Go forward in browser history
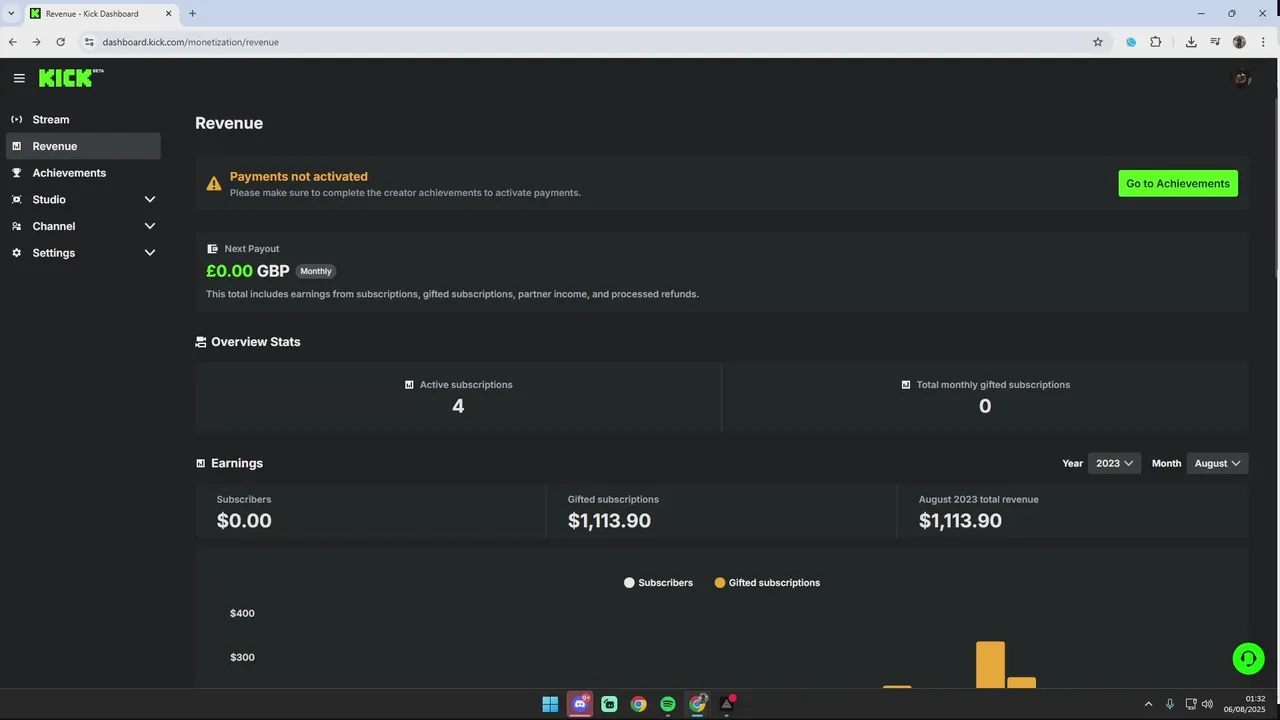The height and width of the screenshot is (720, 1280). 37,42
